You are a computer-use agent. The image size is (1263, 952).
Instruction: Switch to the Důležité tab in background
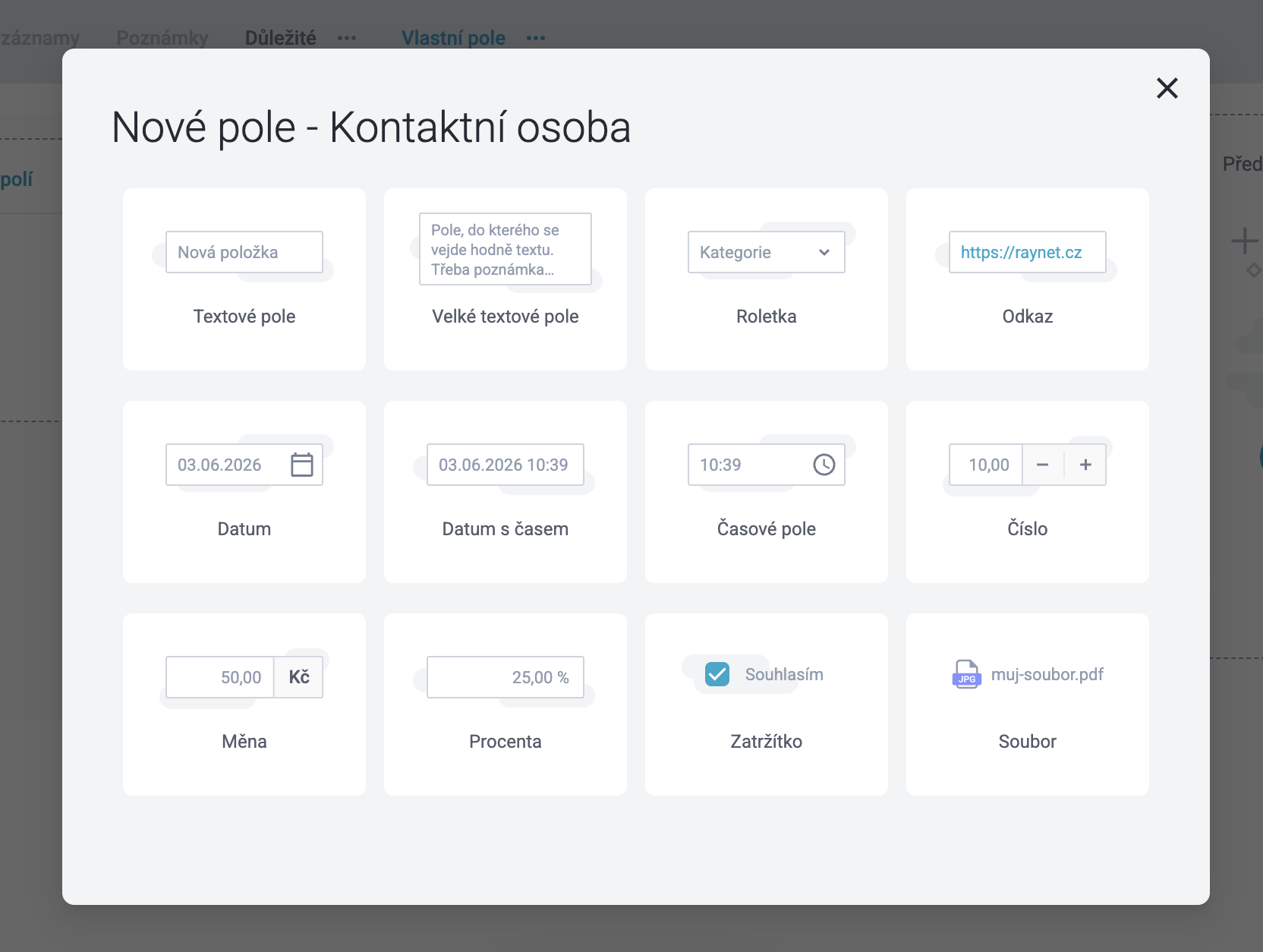280,38
